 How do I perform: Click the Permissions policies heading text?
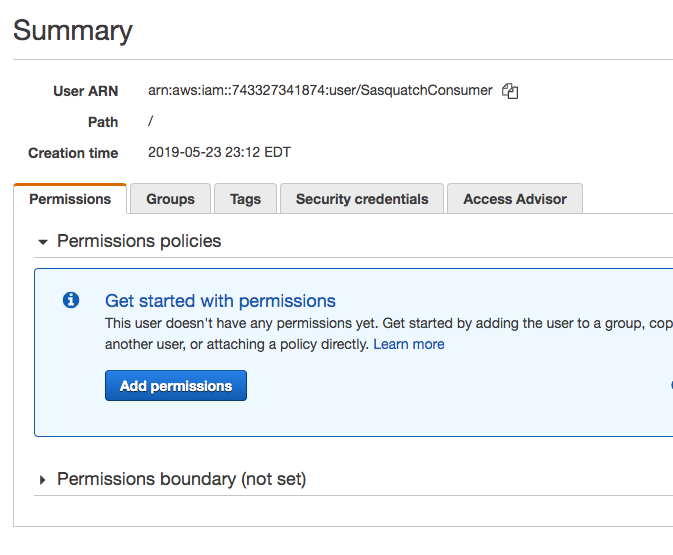point(139,241)
